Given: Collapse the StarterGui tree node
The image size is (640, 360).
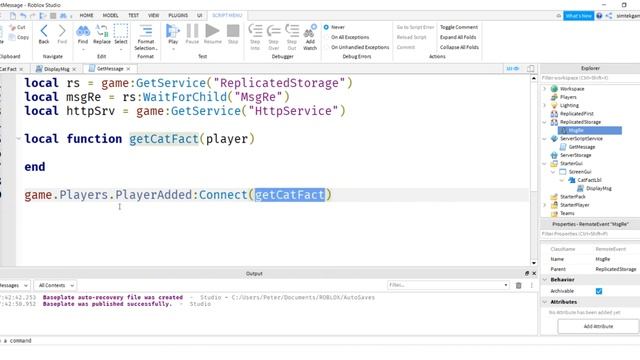Looking at the screenshot, I should (544, 164).
